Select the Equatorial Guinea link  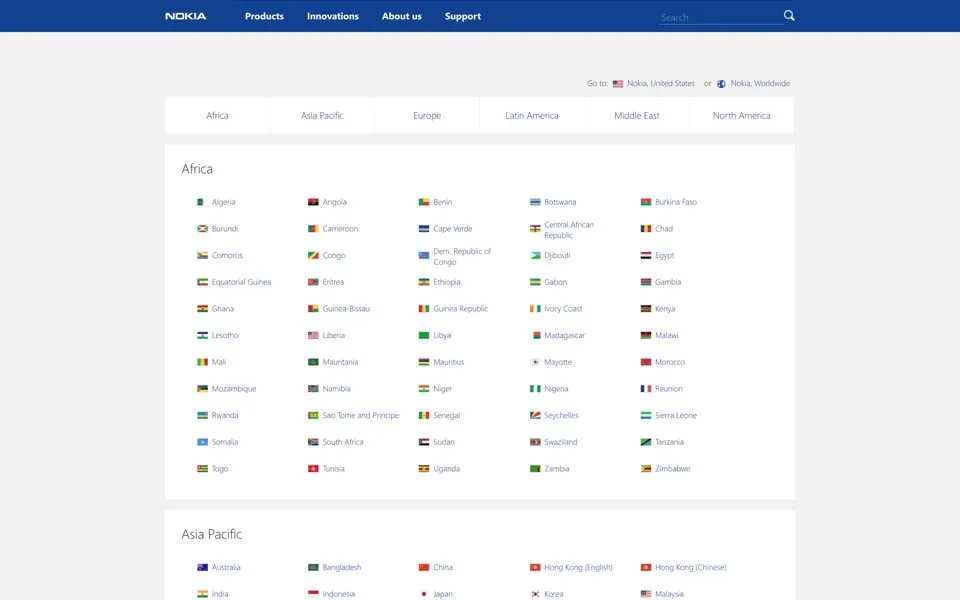(241, 282)
